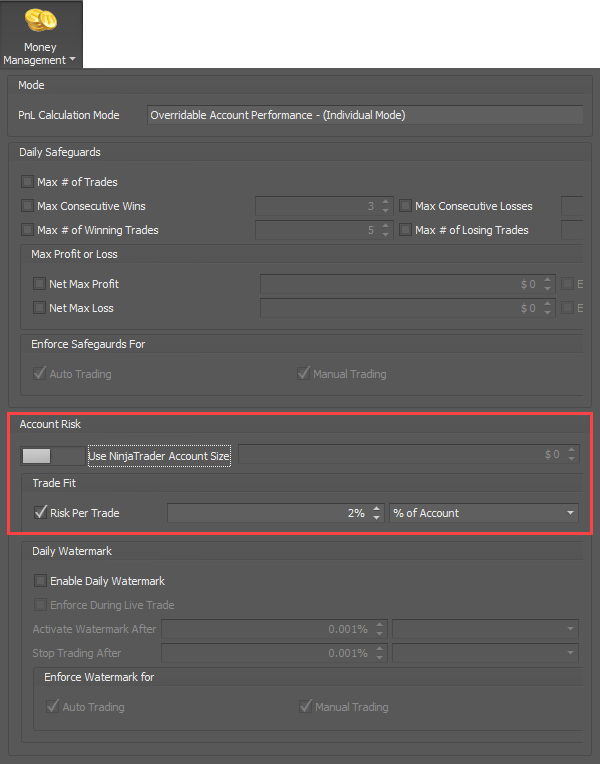The image size is (600, 764).
Task: Decrease the Net Max Loss amount
Action: point(547,312)
